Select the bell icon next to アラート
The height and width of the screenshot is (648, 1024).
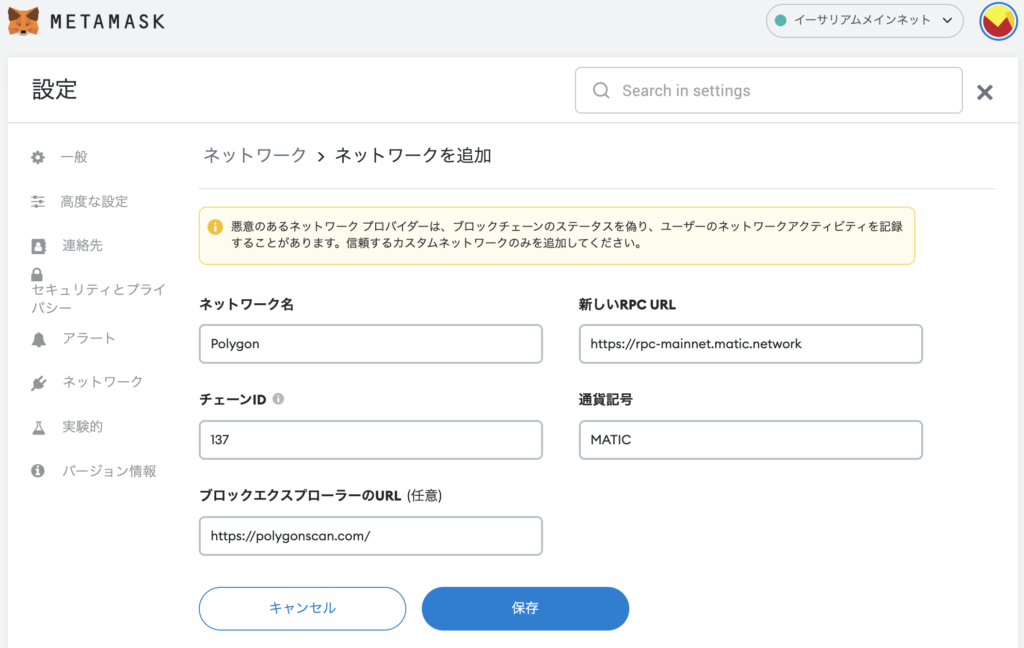point(37,338)
